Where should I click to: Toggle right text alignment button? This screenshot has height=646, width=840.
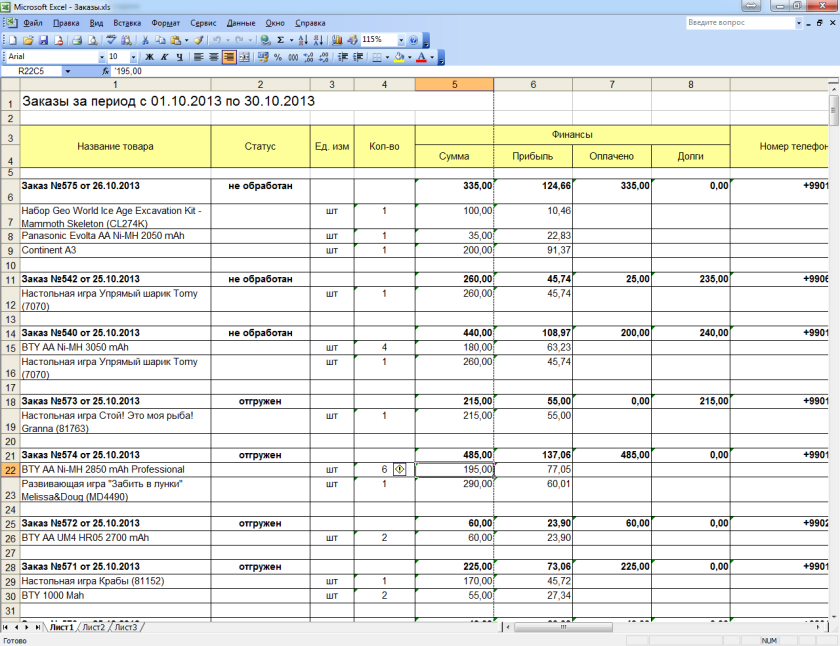(x=229, y=57)
